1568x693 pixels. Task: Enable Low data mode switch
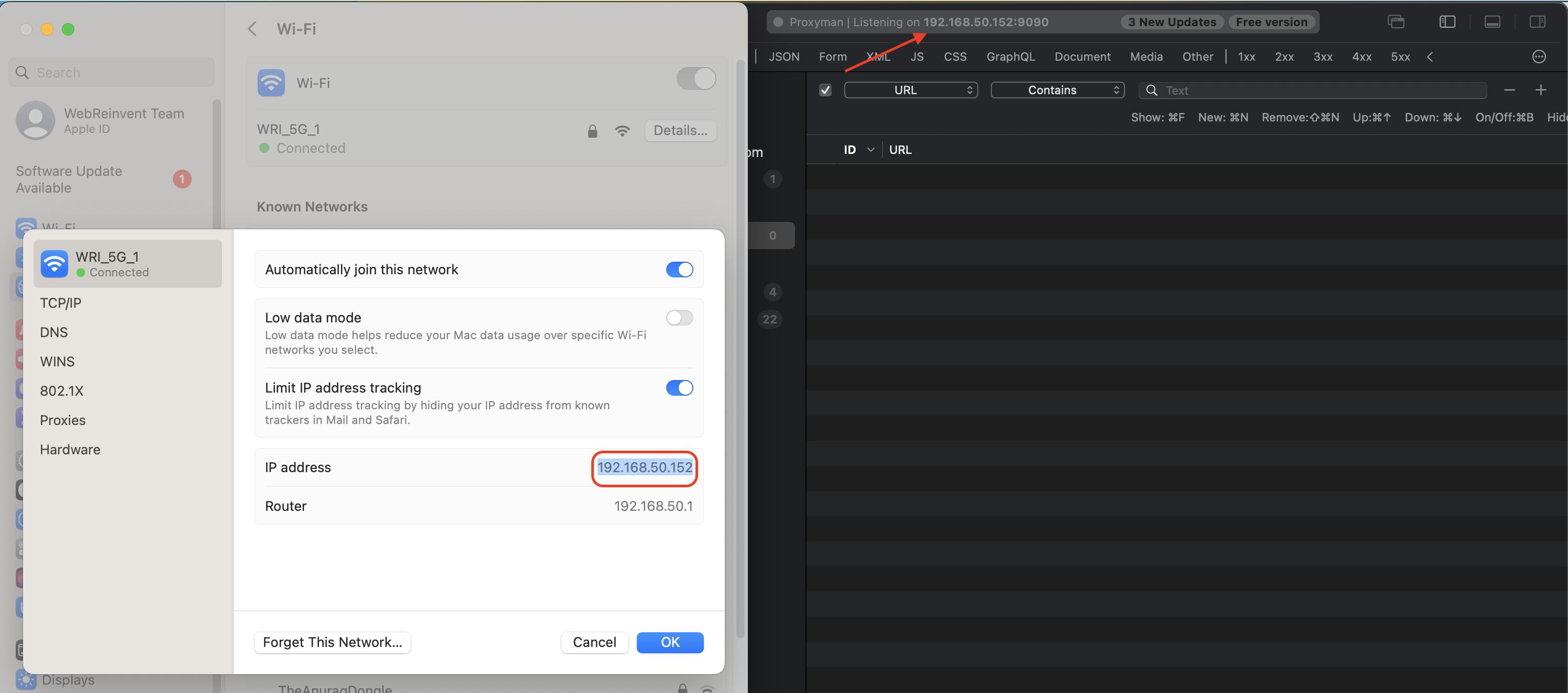679,317
